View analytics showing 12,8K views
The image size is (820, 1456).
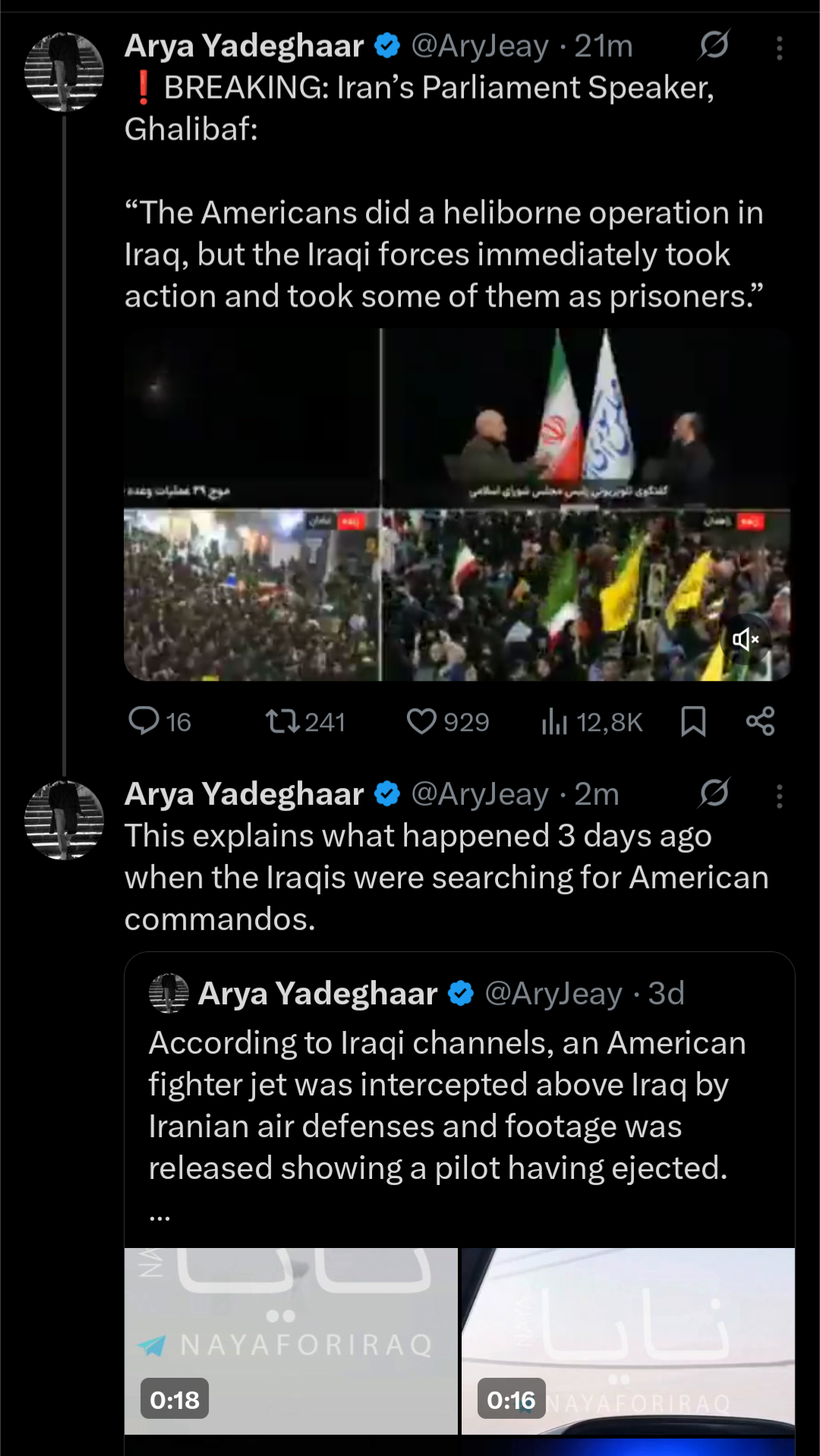pos(555,721)
